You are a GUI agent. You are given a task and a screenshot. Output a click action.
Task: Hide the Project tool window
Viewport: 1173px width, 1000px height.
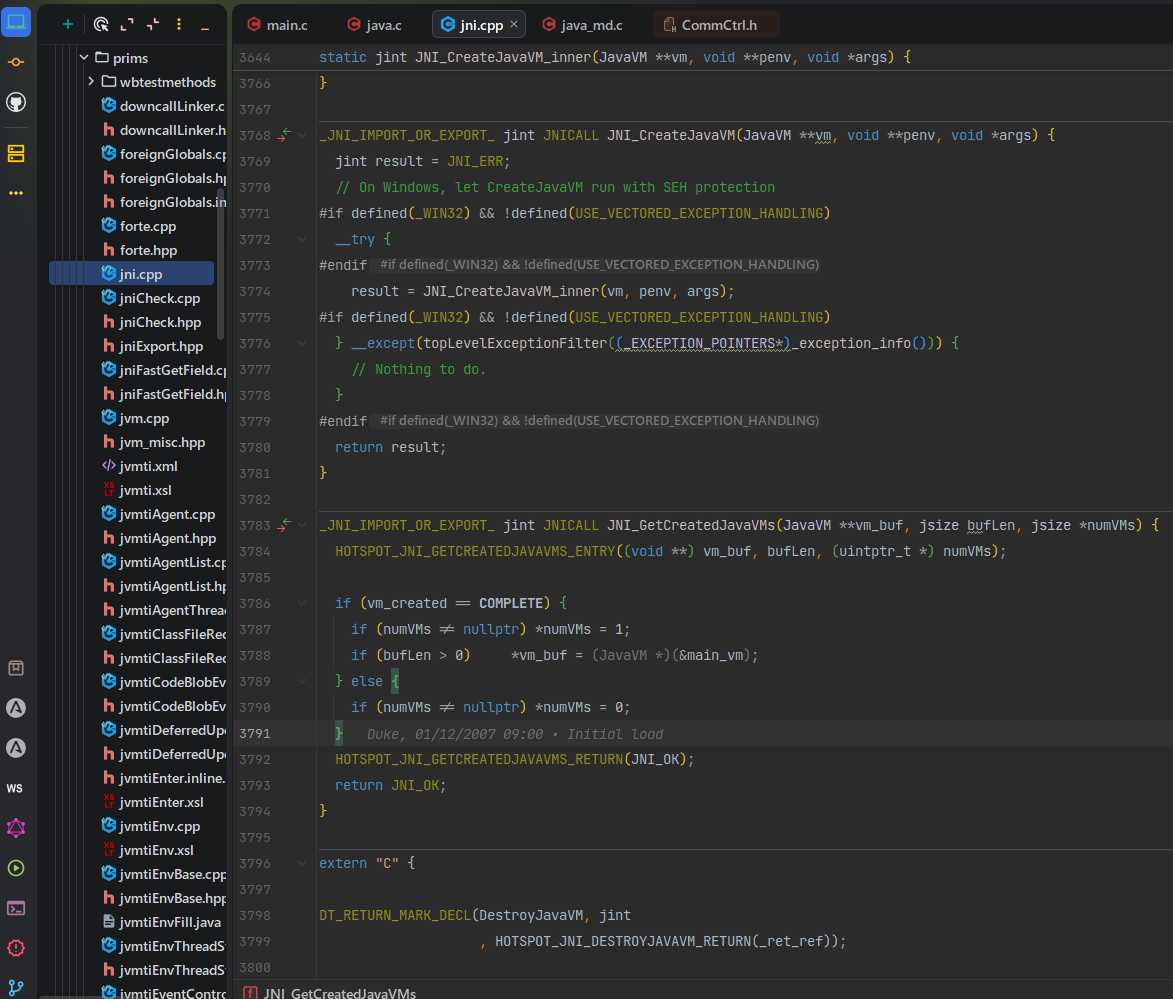pyautogui.click(x=205, y=27)
